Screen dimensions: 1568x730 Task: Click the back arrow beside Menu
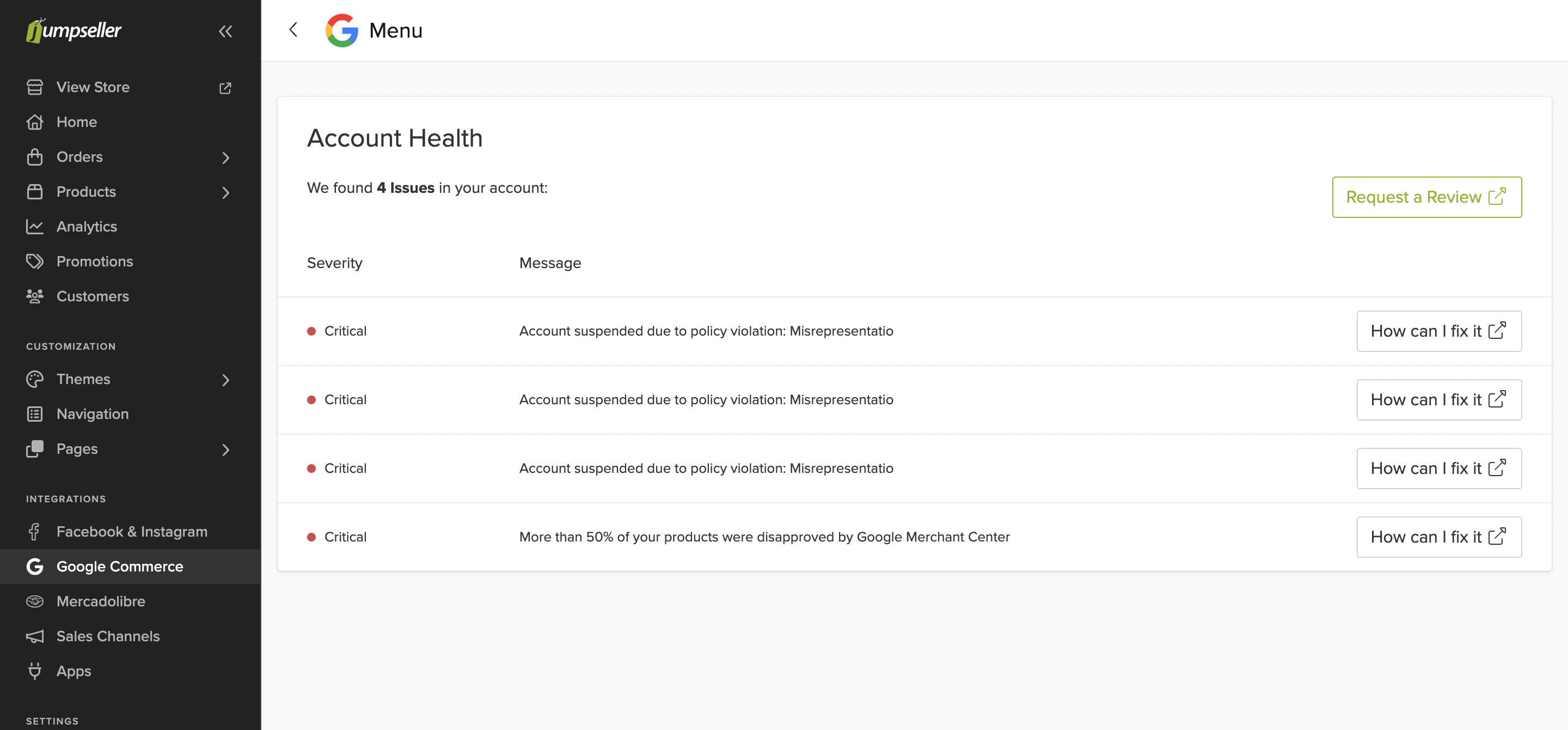(x=293, y=30)
